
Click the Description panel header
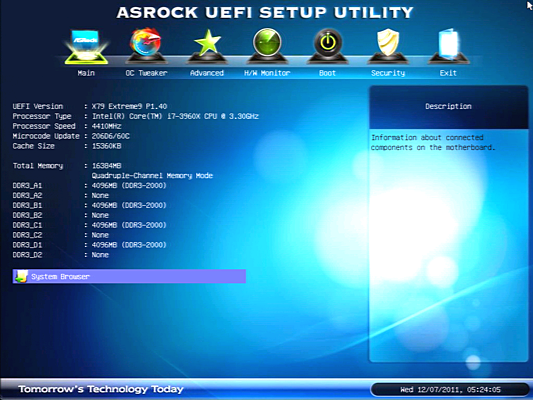[448, 107]
